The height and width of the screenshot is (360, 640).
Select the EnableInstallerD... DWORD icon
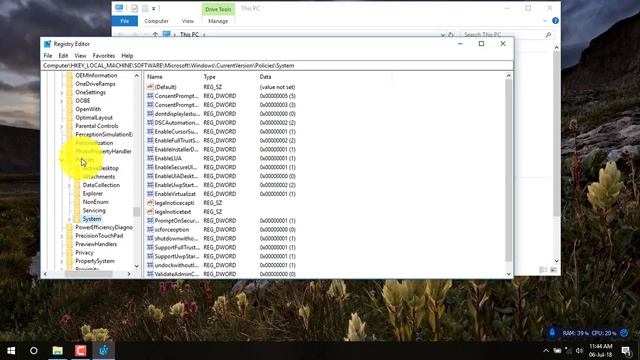tap(150, 149)
